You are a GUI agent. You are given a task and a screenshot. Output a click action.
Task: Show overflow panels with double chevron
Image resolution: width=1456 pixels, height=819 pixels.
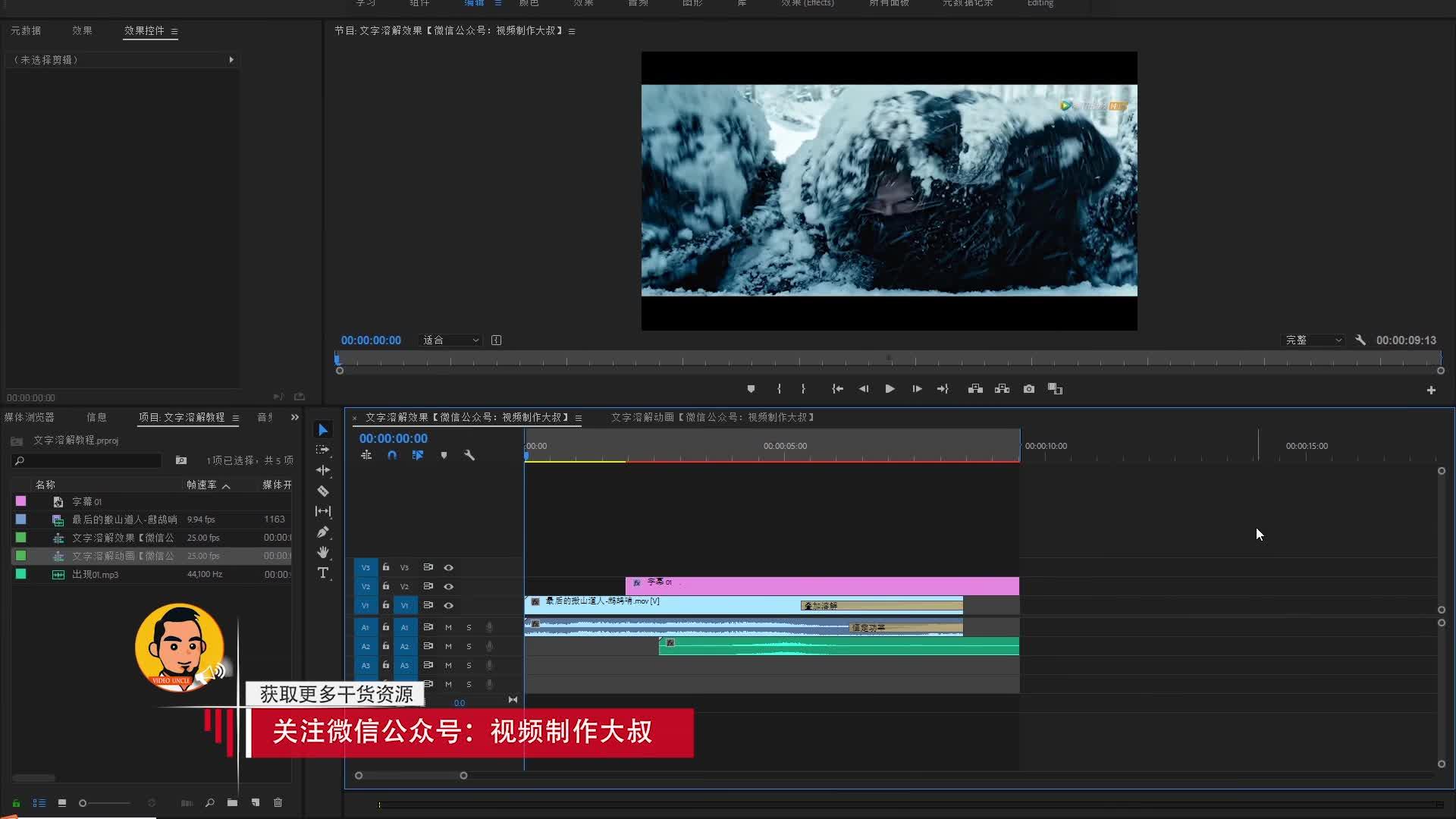click(295, 417)
